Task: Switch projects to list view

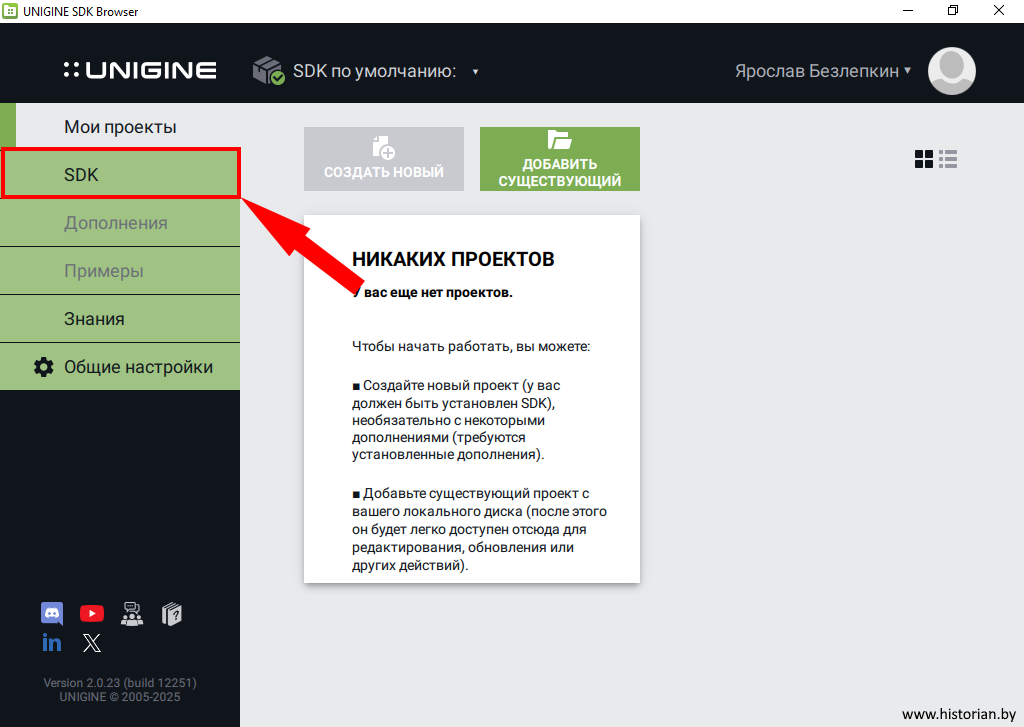Action: pos(949,159)
